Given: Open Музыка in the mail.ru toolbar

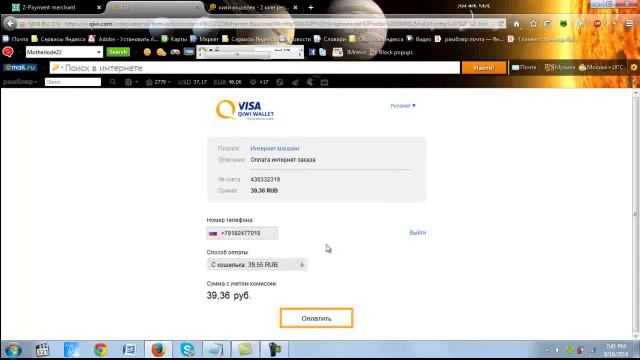Looking at the screenshot, I should click(560, 67).
